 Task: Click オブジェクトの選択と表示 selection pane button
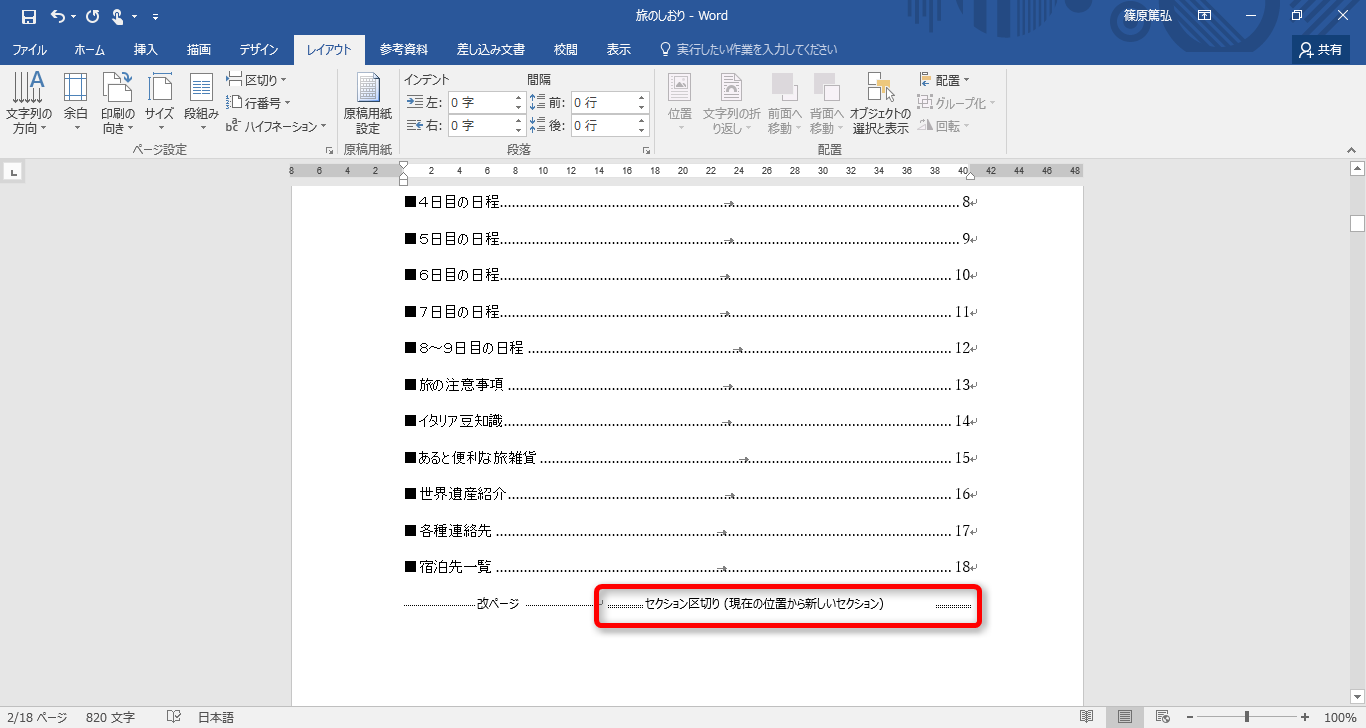tap(880, 104)
